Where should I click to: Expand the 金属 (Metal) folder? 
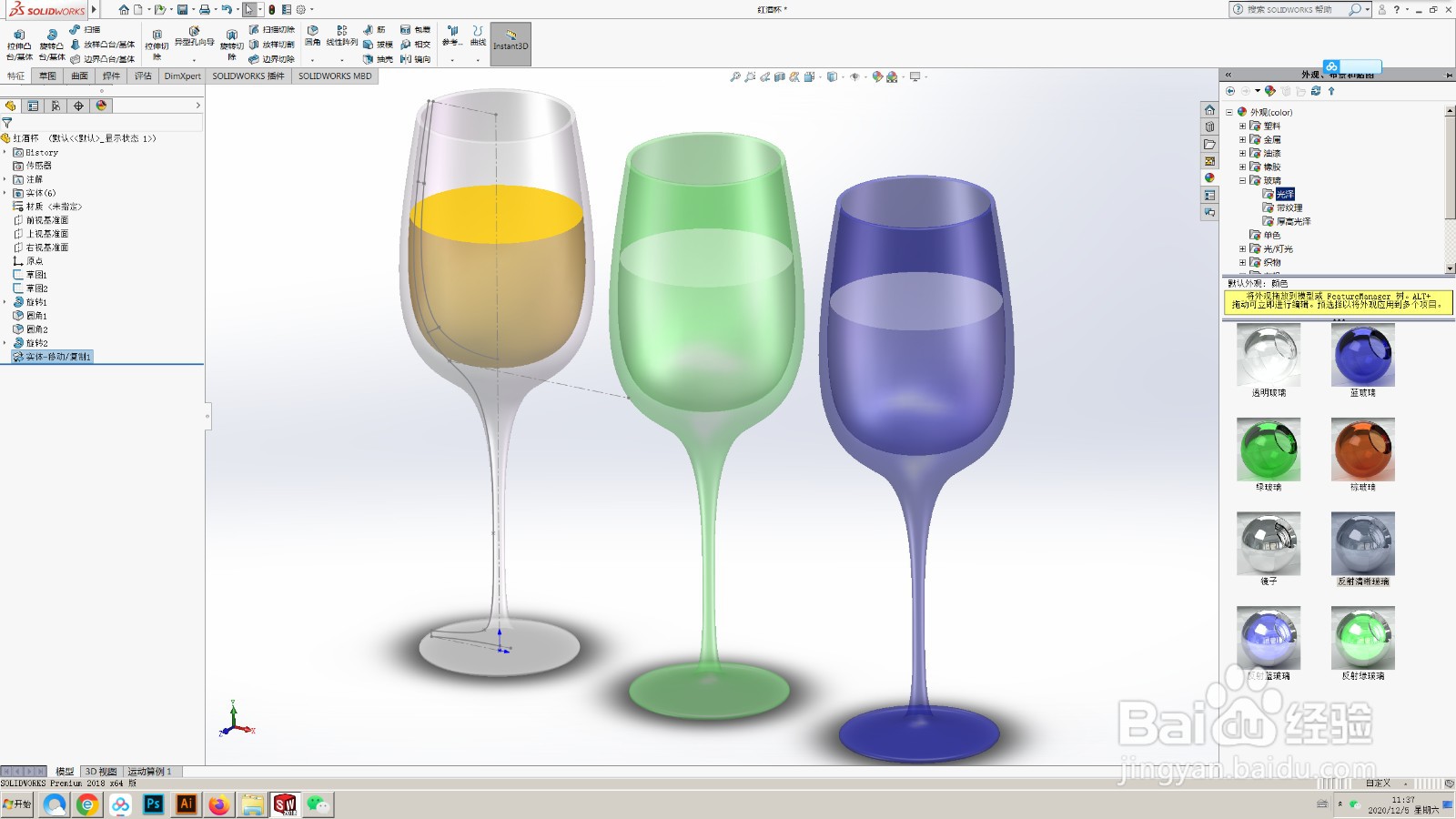click(1242, 140)
